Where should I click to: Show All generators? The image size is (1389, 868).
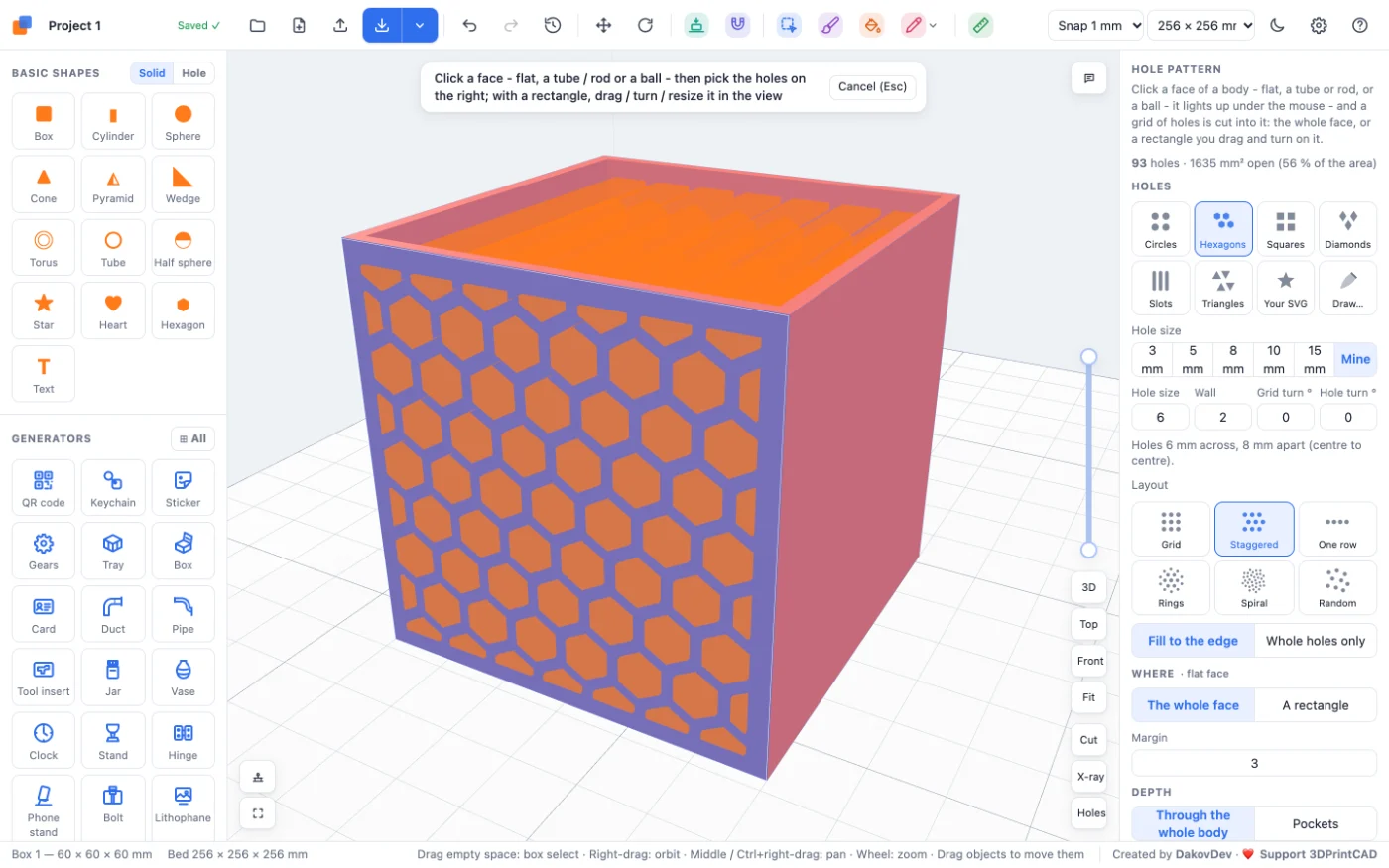(193, 438)
